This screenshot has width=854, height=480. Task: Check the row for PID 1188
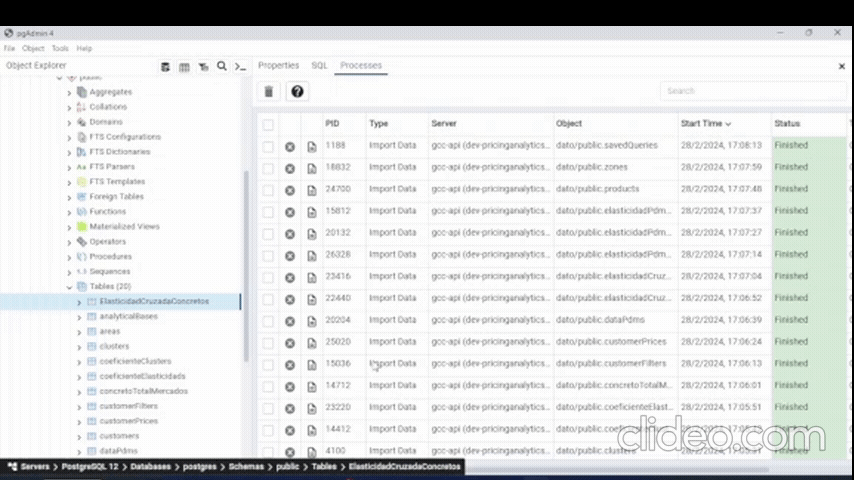268,147
